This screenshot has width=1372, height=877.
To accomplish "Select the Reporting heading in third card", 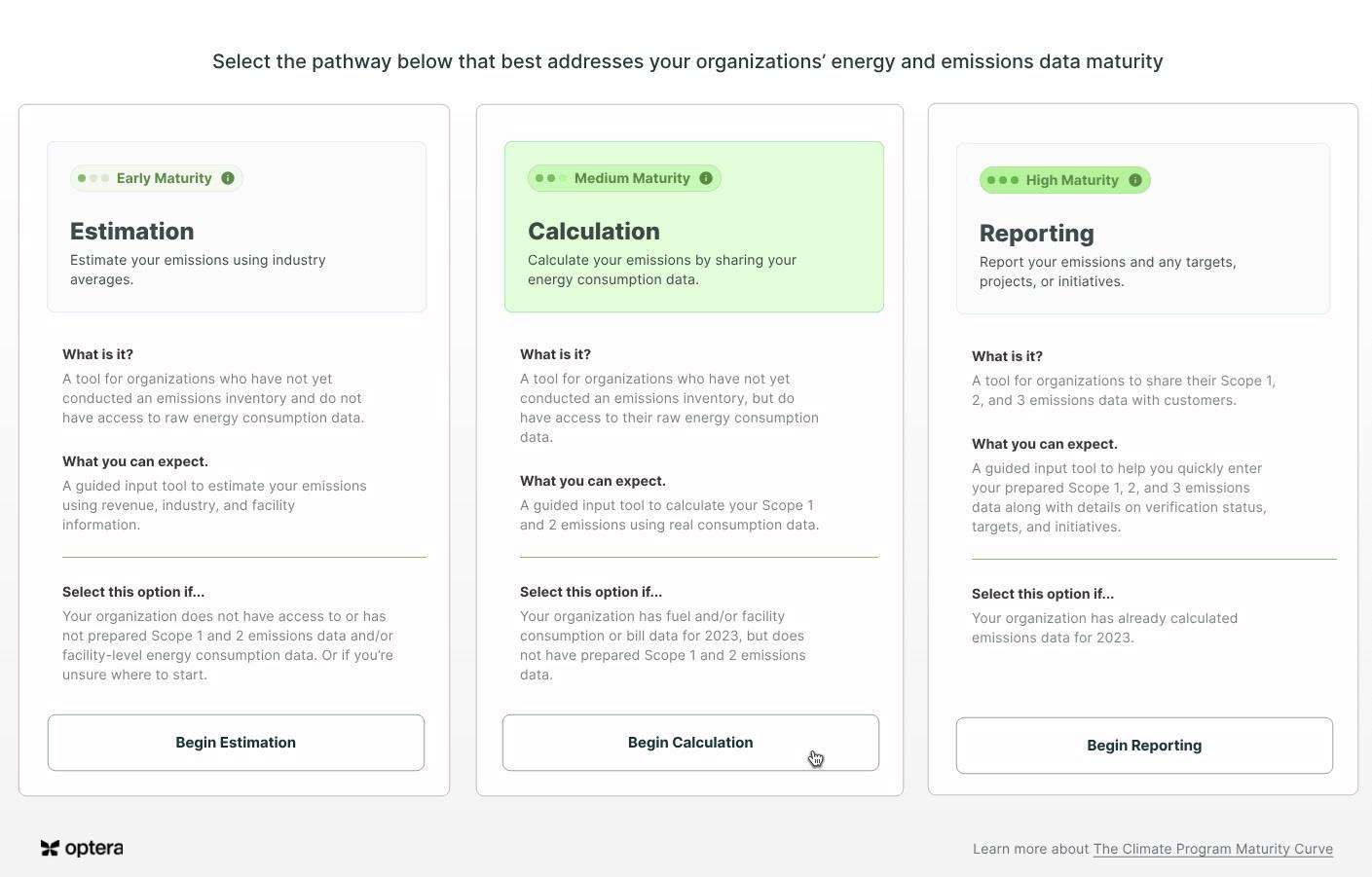I will tap(1037, 234).
